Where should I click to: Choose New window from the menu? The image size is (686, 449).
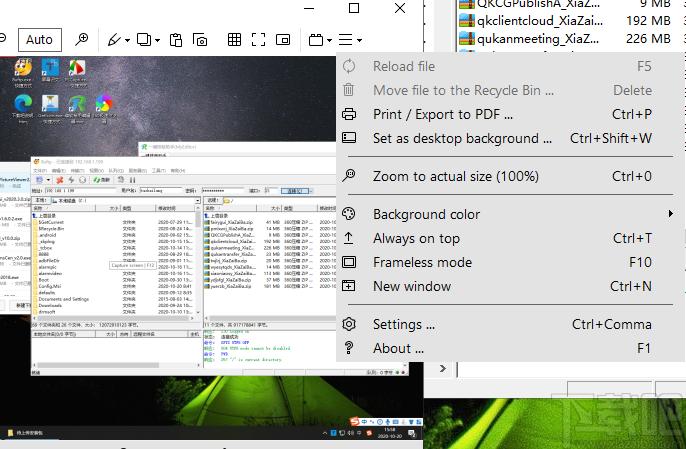510,286
